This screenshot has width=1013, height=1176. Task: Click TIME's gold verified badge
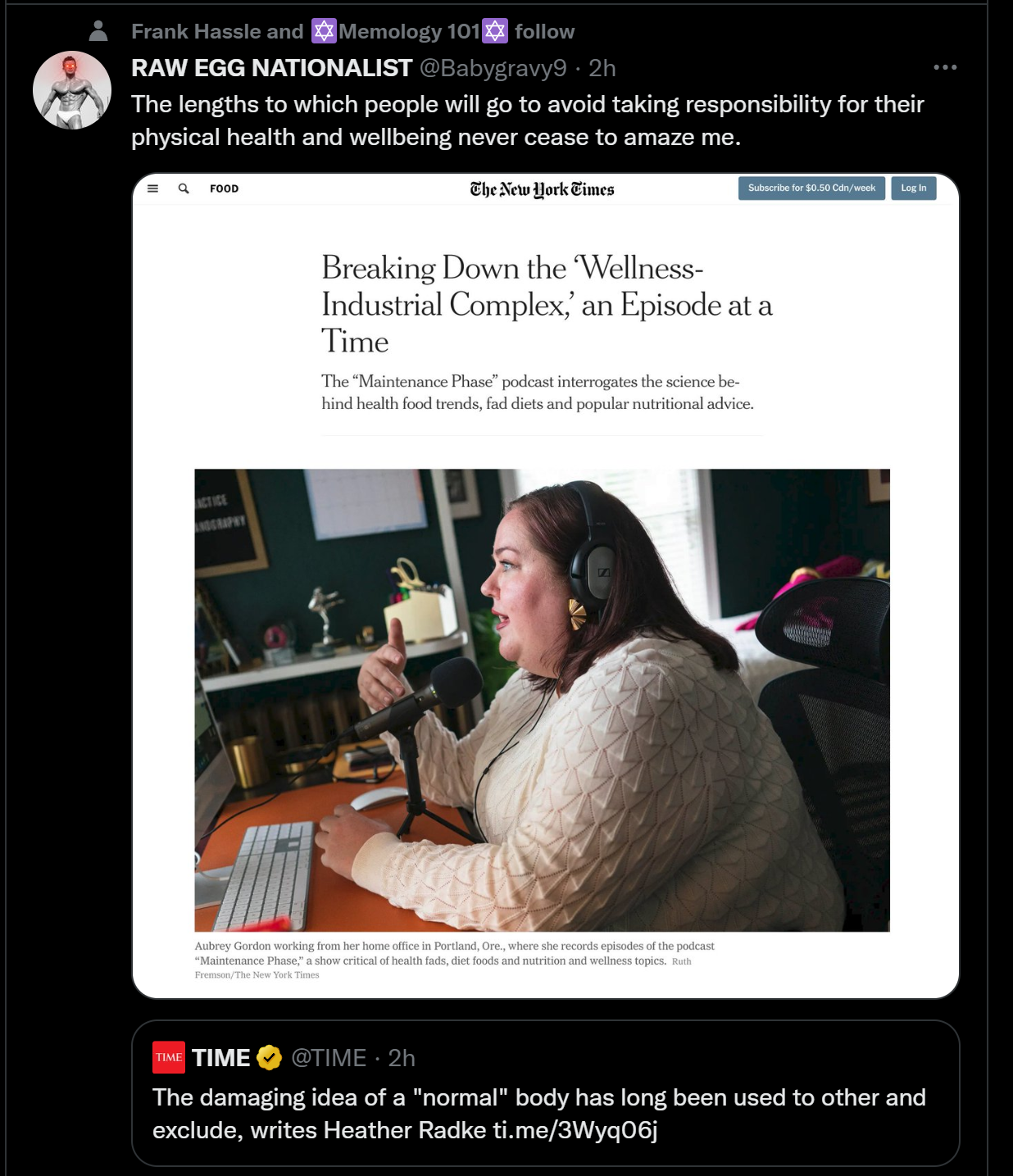tap(269, 1058)
